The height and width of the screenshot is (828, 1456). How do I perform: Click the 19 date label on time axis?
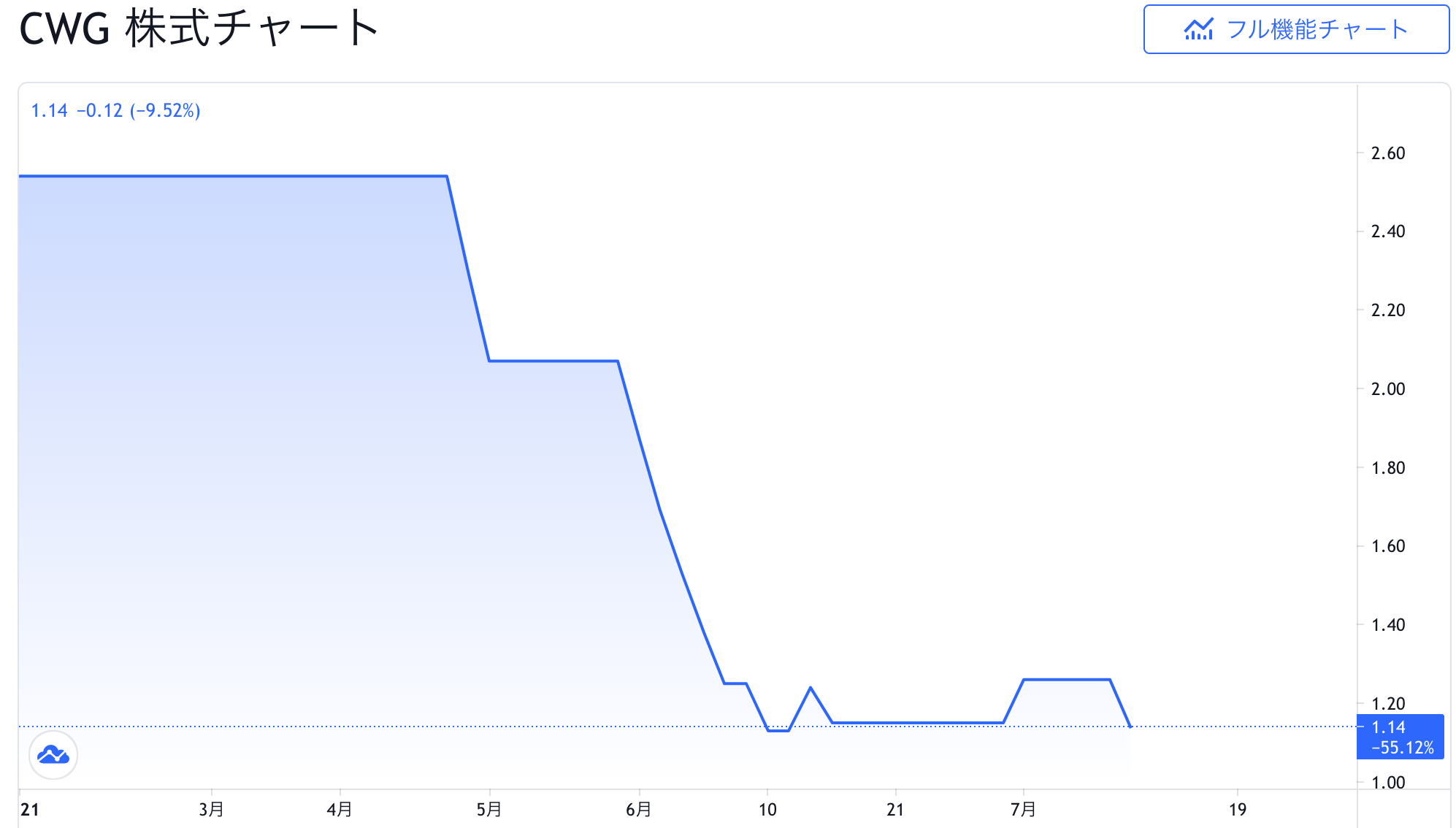1238,809
